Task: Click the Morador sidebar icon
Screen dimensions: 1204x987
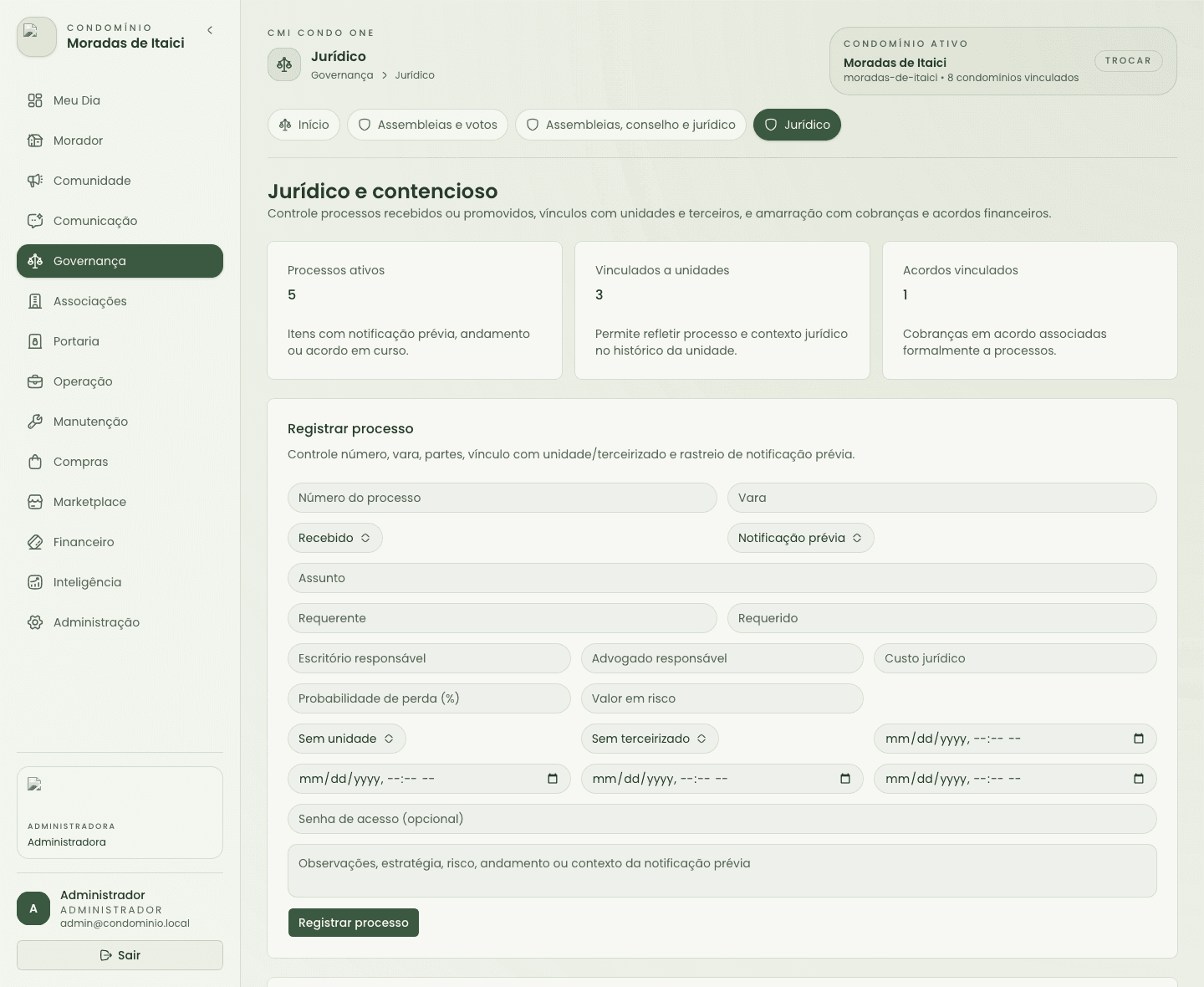Action: tap(35, 141)
